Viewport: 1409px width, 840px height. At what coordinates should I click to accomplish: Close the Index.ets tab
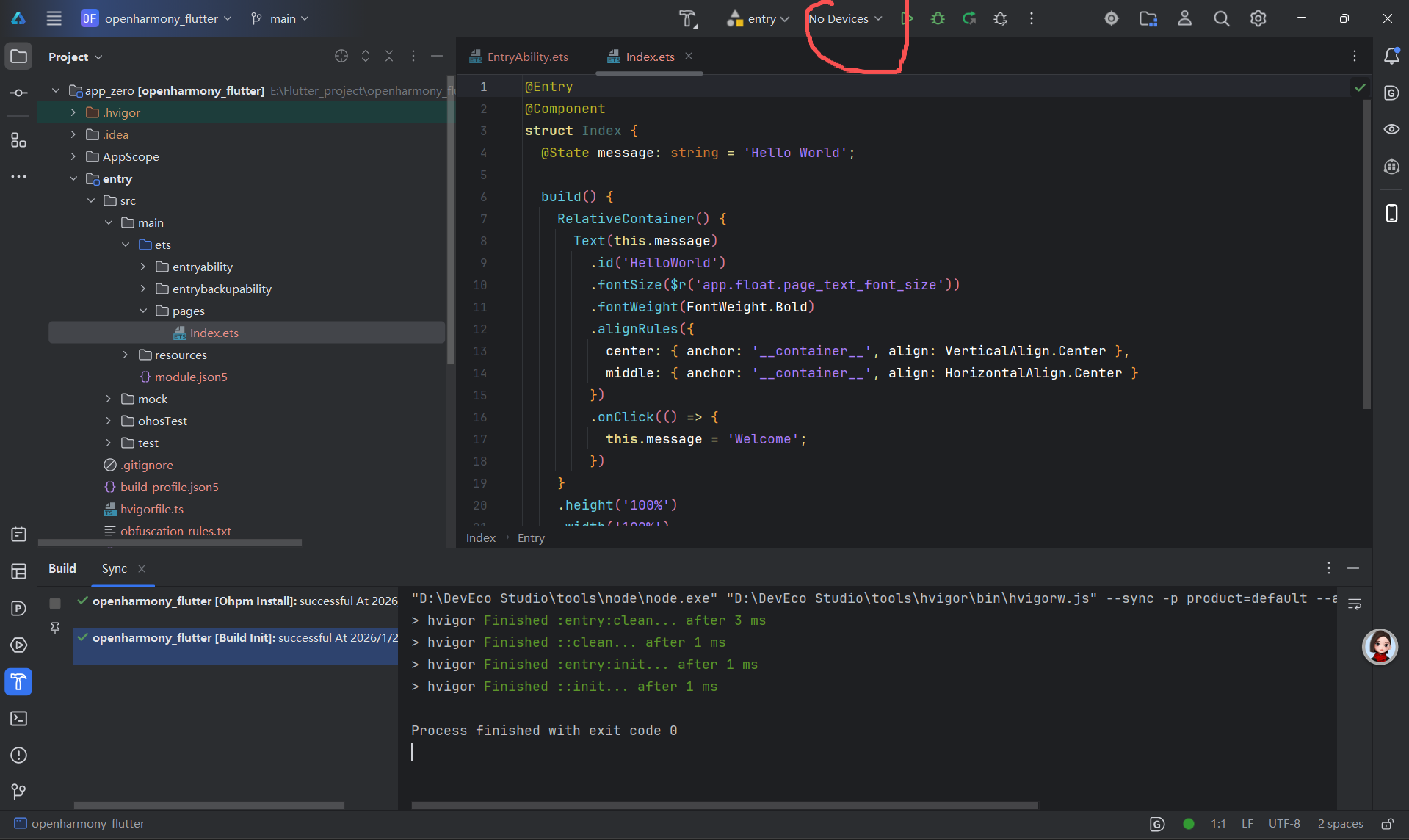689,56
